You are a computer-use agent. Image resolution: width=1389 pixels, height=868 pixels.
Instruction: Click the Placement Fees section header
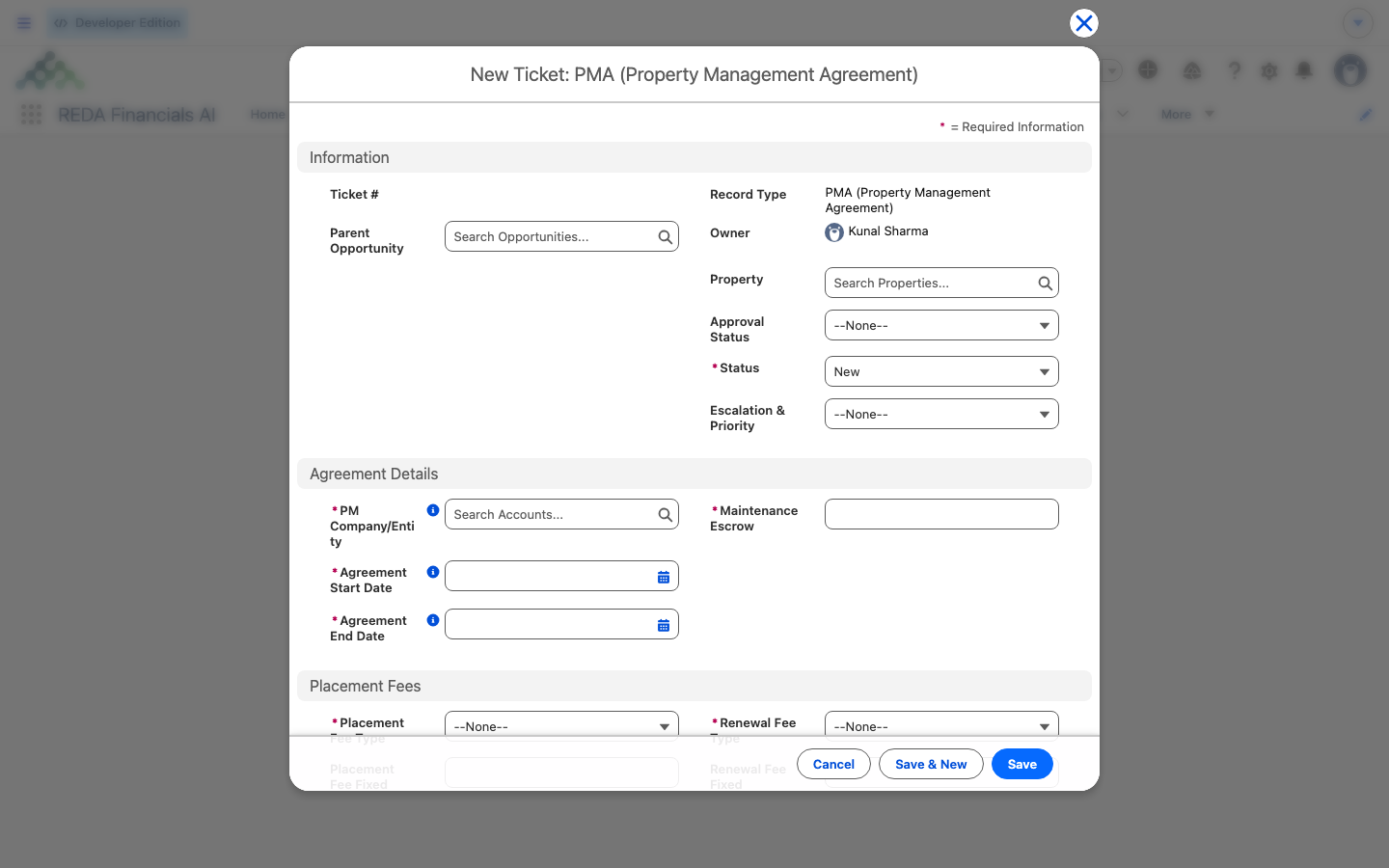click(694, 686)
